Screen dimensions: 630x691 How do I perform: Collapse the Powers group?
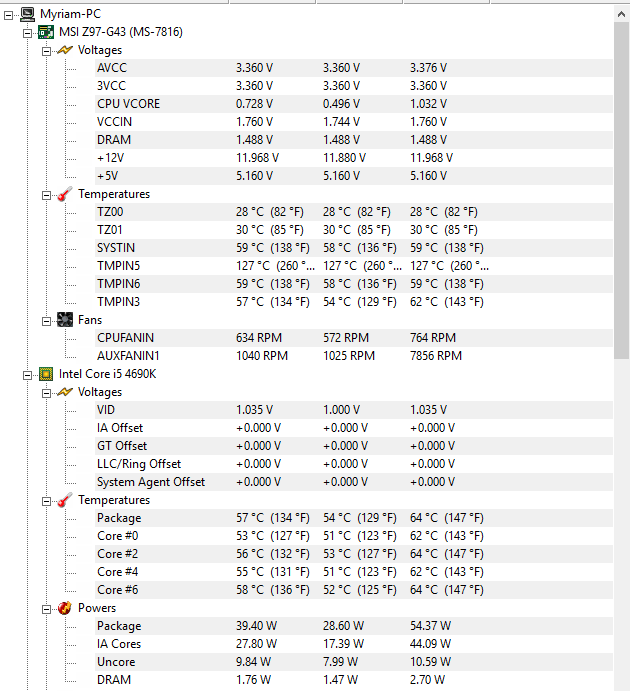point(46,609)
